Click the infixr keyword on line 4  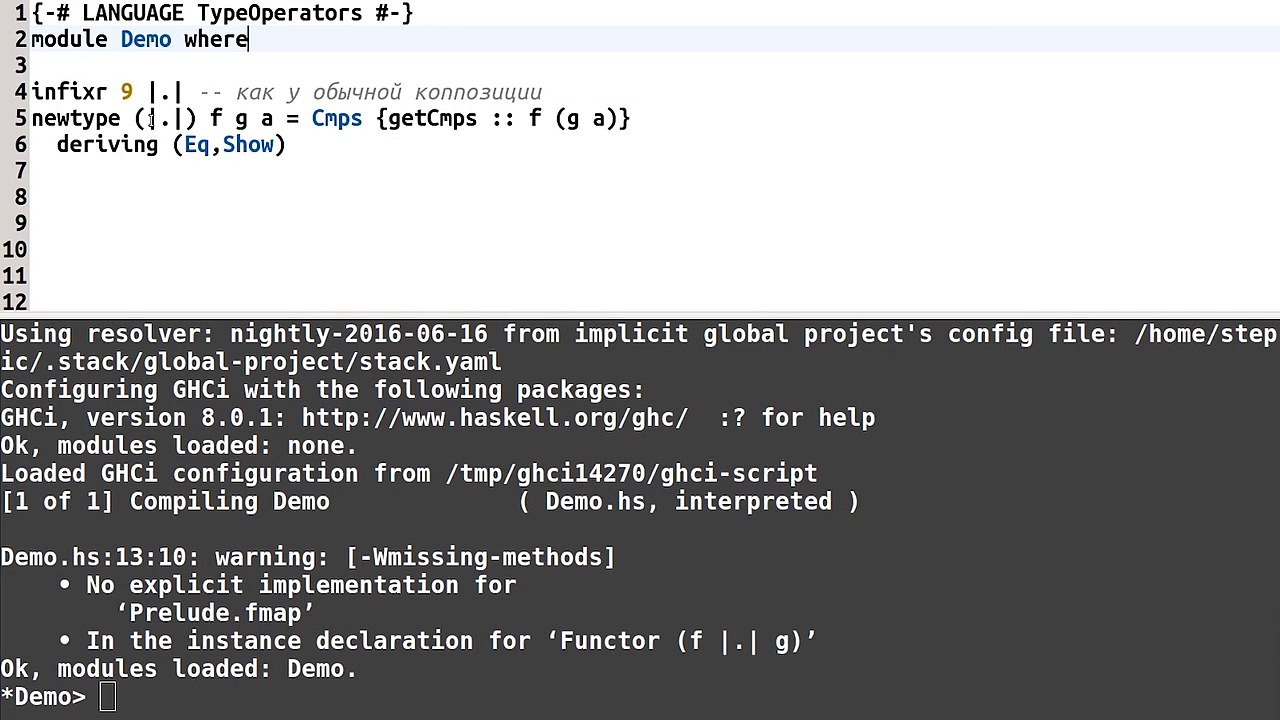pyautogui.click(x=69, y=92)
